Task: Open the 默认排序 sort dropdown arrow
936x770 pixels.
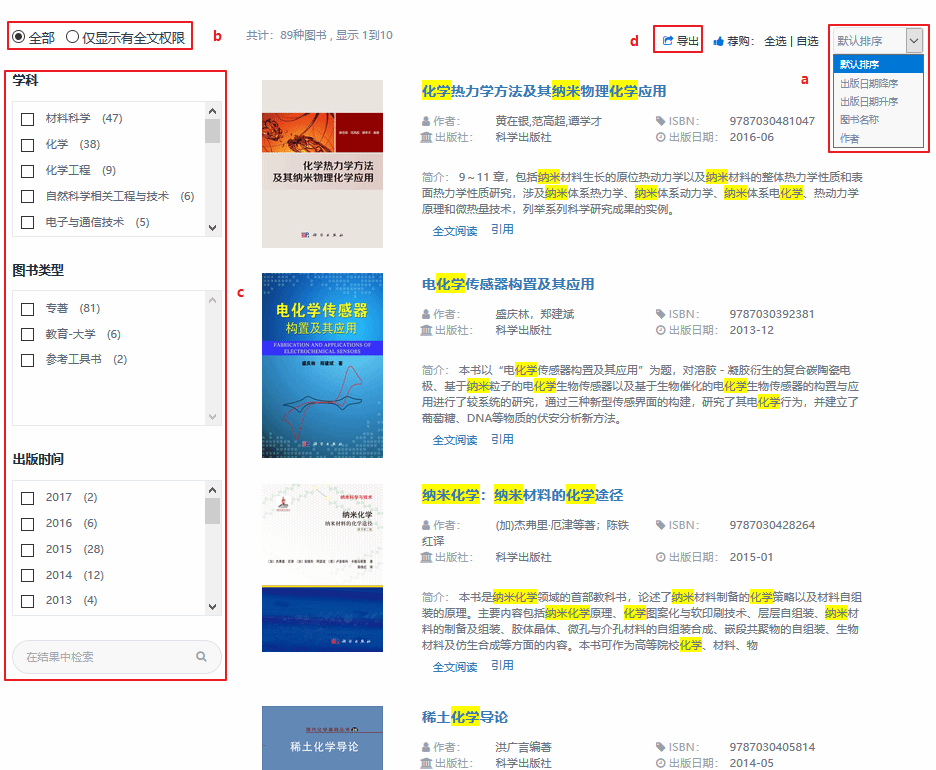Action: [x=914, y=41]
